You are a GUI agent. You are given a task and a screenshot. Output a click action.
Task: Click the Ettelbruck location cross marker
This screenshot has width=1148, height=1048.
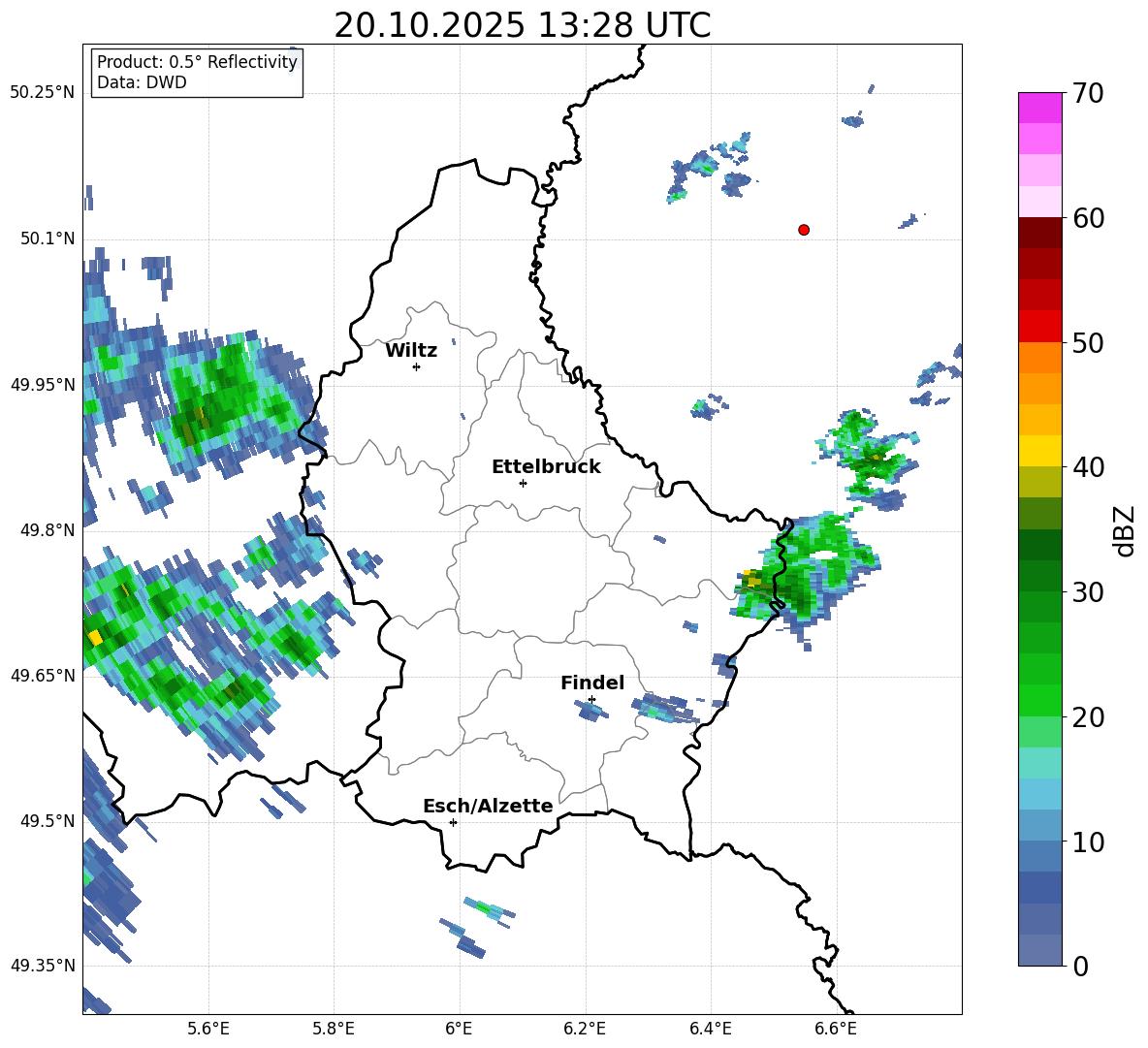[523, 483]
